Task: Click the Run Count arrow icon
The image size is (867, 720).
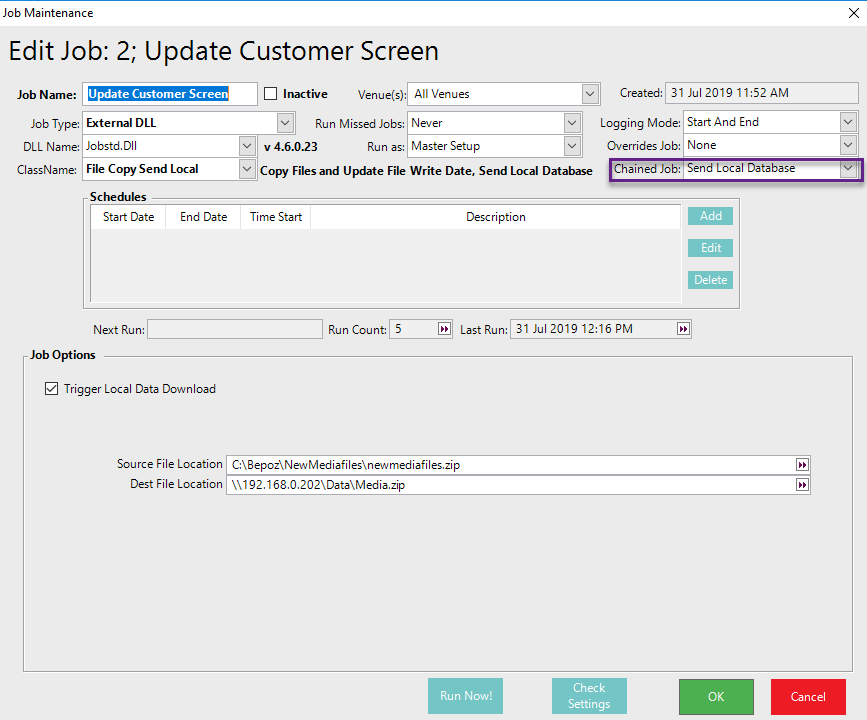Action: [444, 329]
